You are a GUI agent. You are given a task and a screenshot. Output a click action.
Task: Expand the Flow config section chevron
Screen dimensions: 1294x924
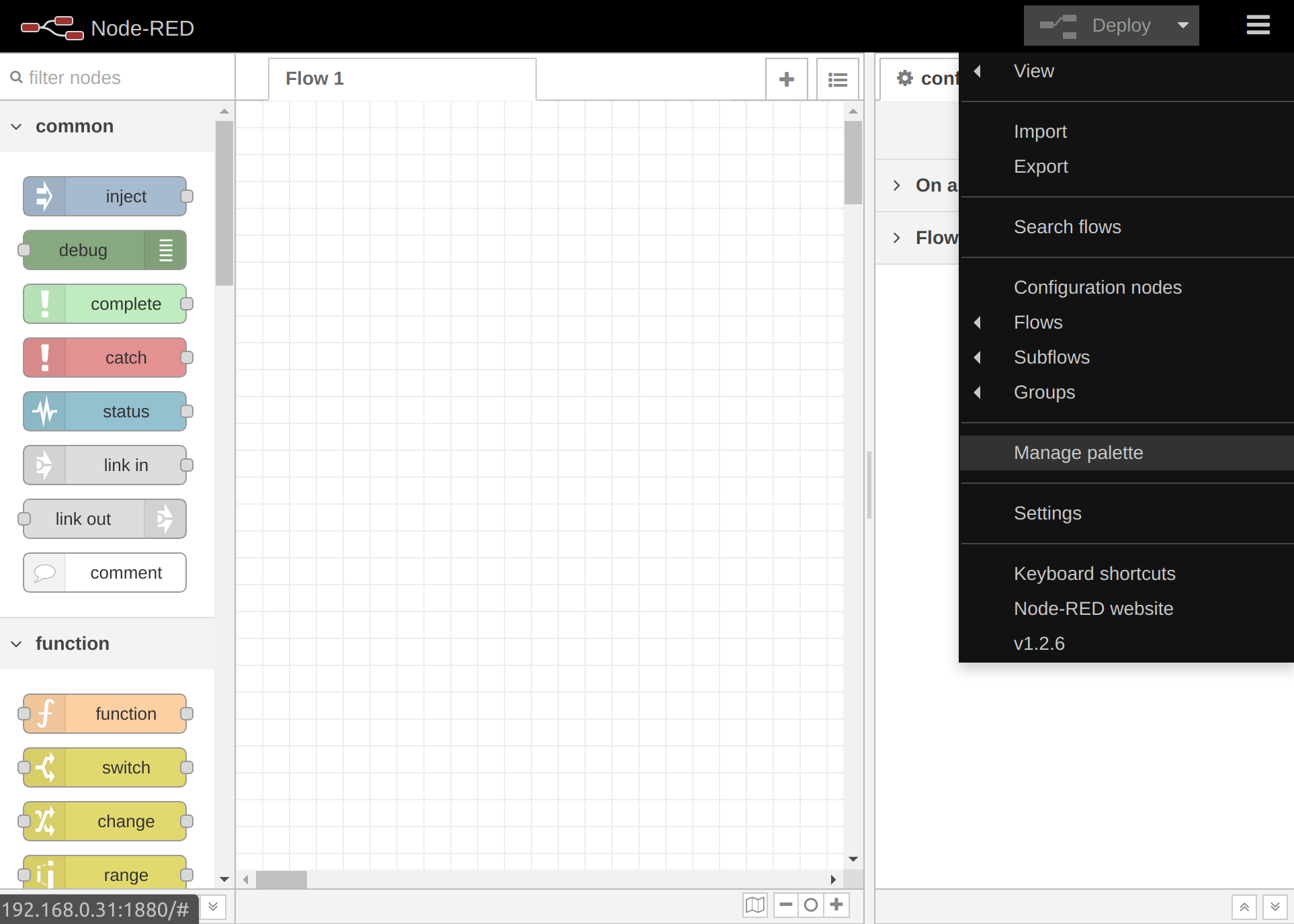click(x=896, y=238)
